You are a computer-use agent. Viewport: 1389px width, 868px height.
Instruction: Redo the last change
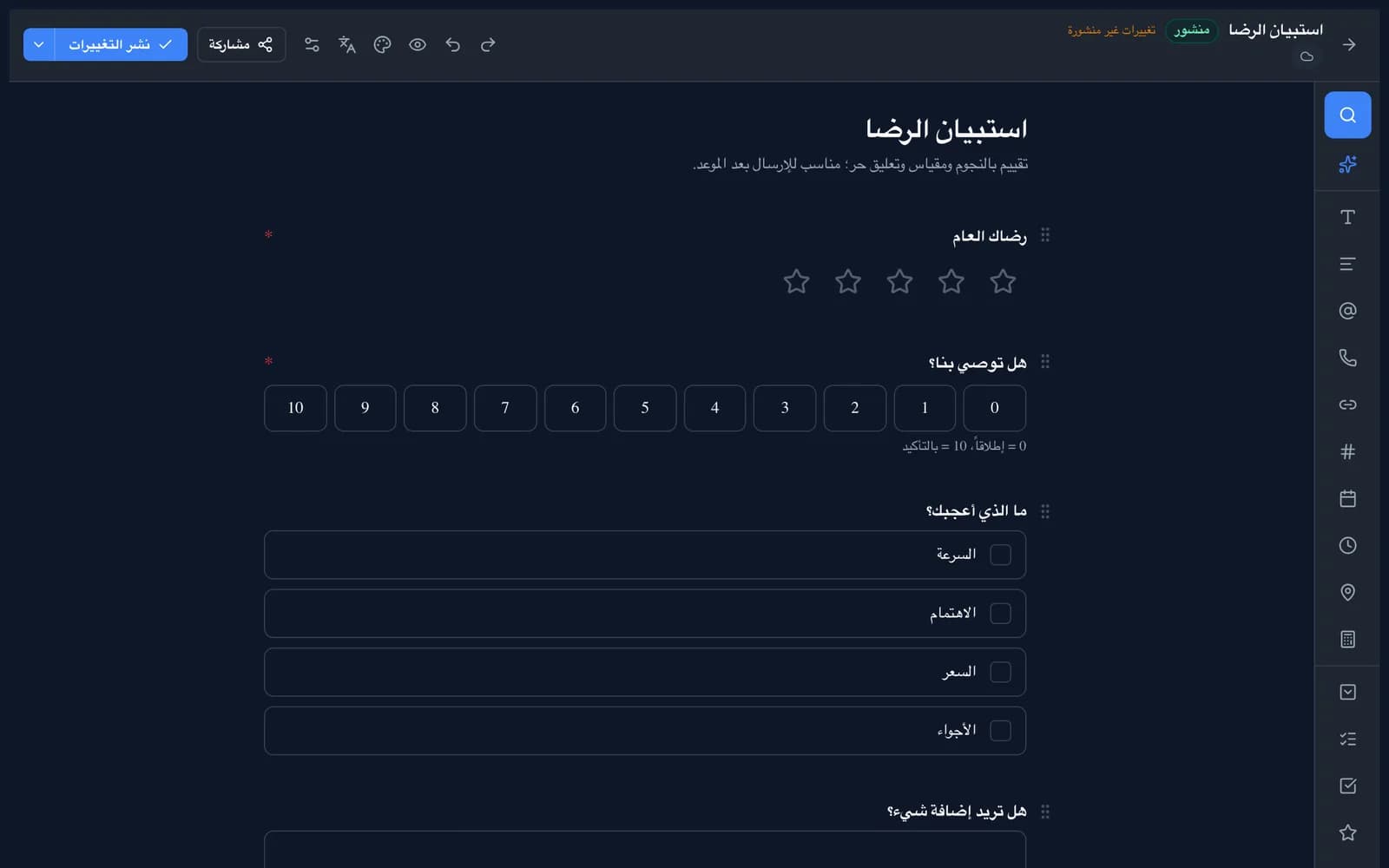pyautogui.click(x=488, y=44)
